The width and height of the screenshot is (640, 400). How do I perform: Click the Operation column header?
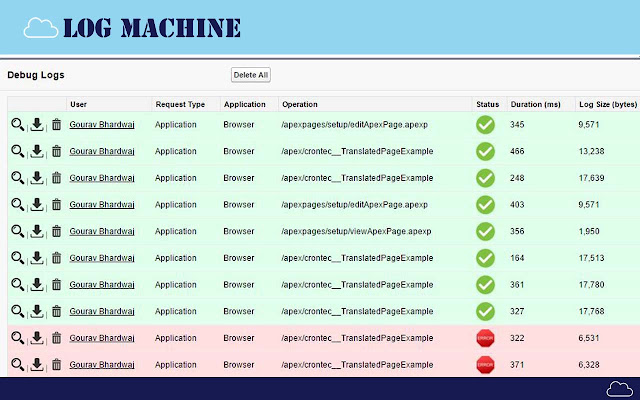pyautogui.click(x=300, y=104)
